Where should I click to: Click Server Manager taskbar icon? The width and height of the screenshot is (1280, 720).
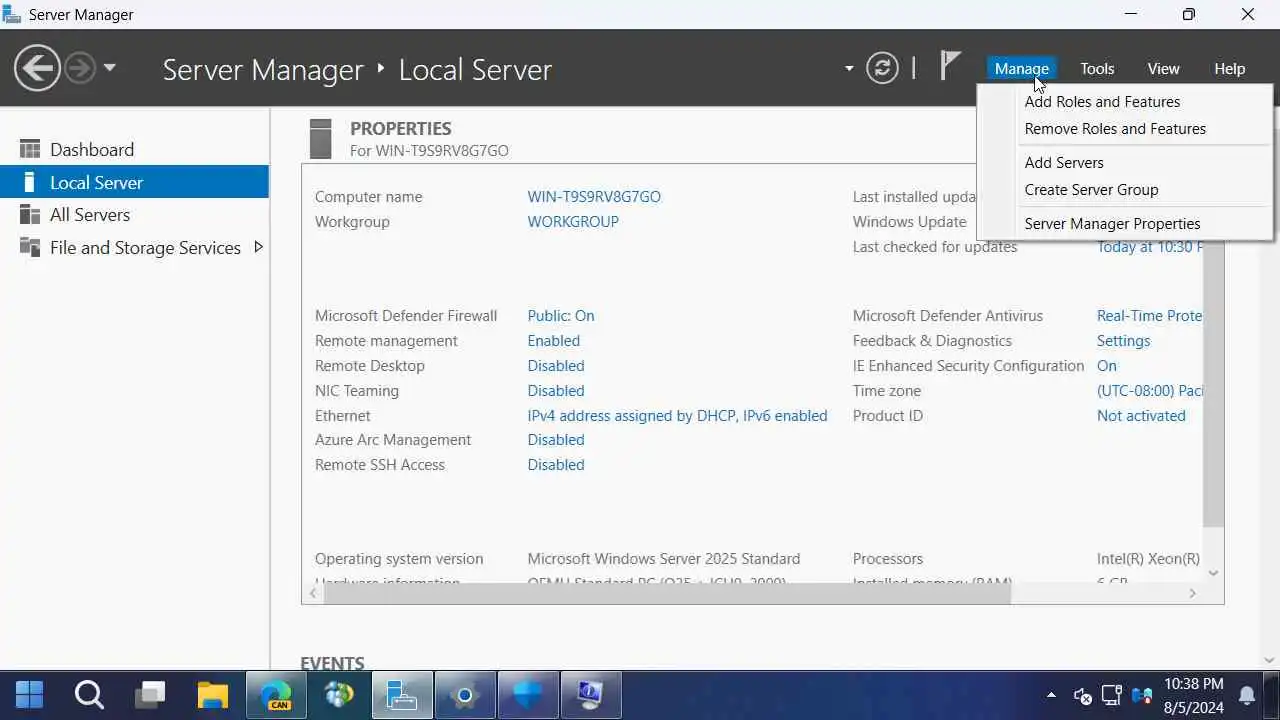[402, 694]
